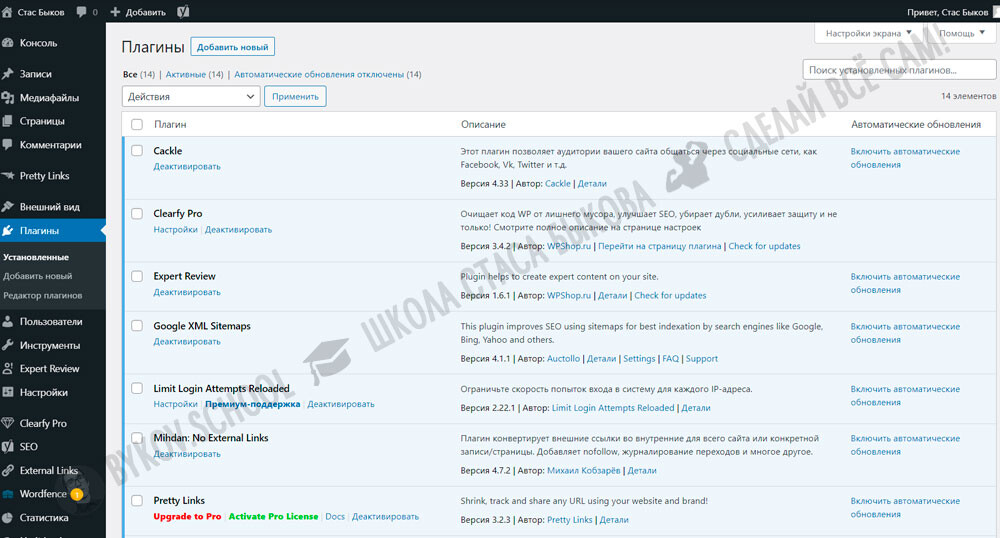Deactivate the Google XML Sitemaps plugin
This screenshot has width=1000, height=538.
click(187, 342)
